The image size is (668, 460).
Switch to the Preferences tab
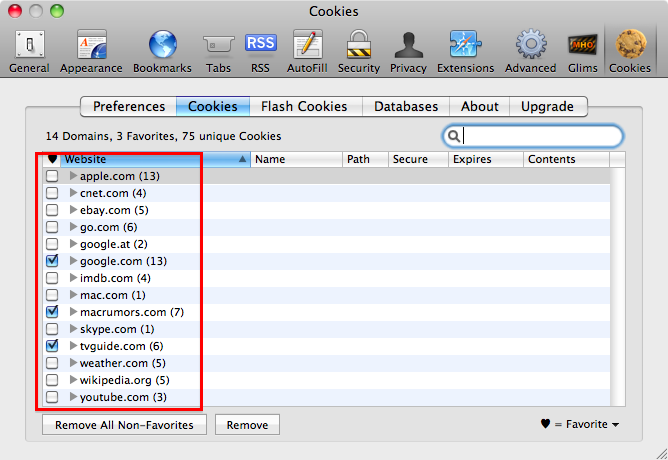129,106
